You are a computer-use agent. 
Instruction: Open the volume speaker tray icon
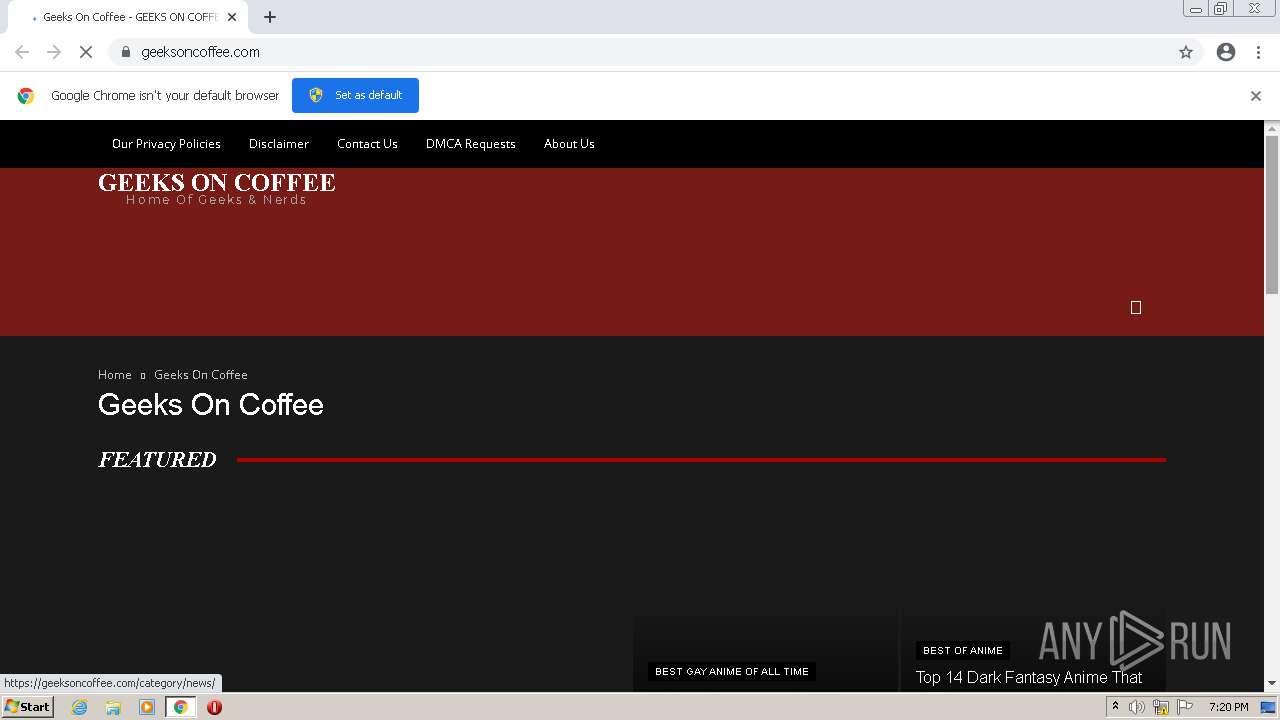coord(1137,707)
